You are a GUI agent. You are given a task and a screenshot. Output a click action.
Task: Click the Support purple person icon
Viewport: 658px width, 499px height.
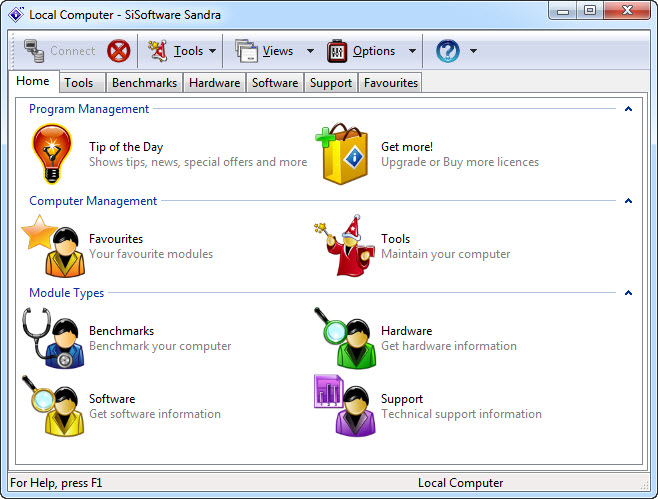(x=345, y=406)
